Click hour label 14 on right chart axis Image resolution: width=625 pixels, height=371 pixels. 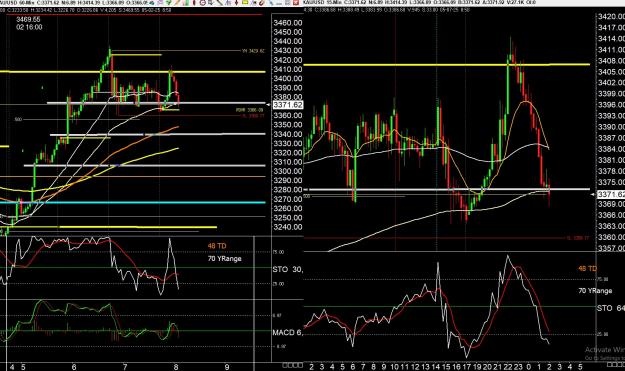[x=436, y=367]
